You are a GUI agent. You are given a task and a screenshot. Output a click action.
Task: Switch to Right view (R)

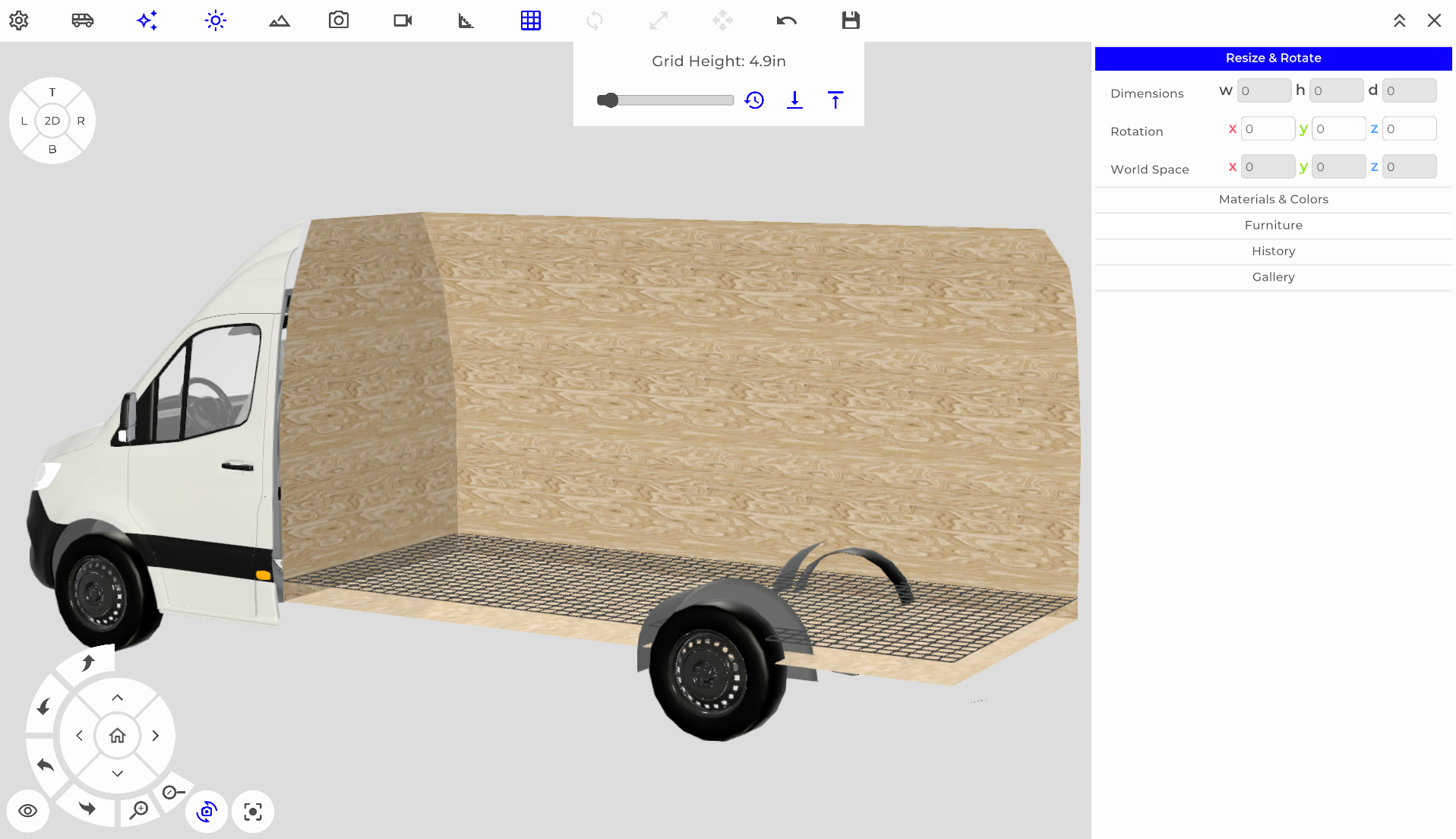pyautogui.click(x=81, y=121)
